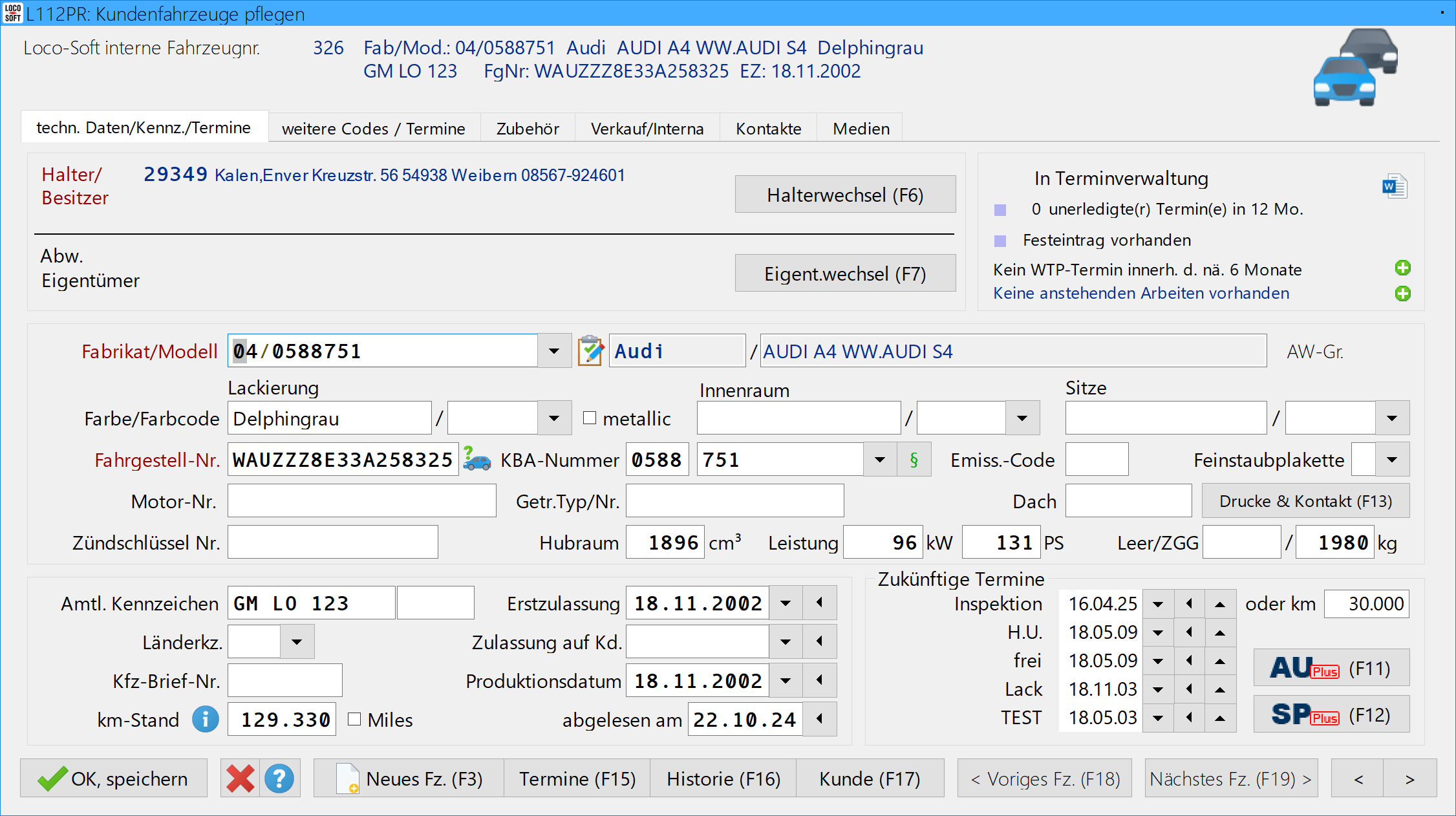Image resolution: width=1456 pixels, height=816 pixels.
Task: Enable the metallic checkbox
Action: pos(590,418)
